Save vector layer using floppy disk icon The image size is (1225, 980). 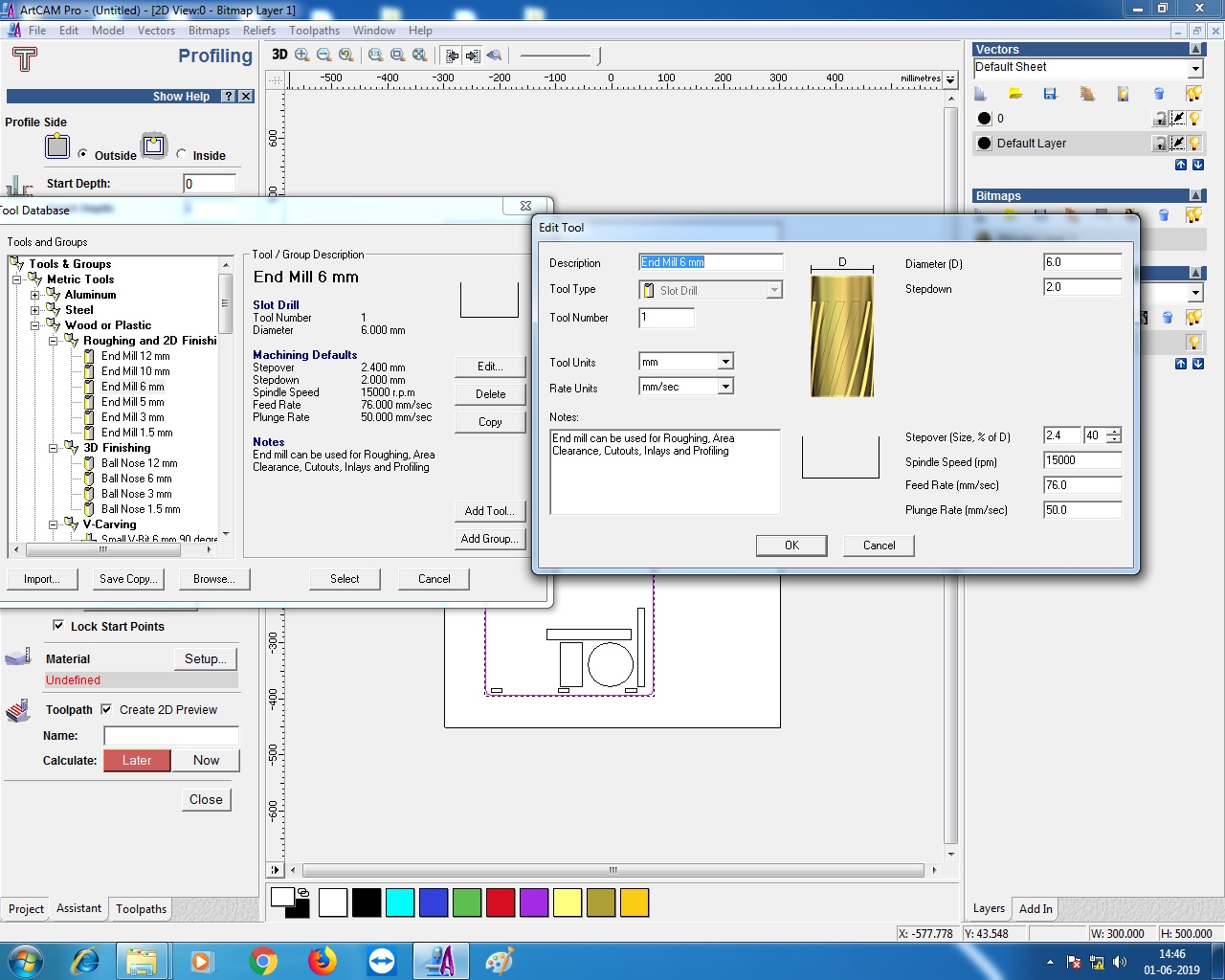tap(1050, 94)
